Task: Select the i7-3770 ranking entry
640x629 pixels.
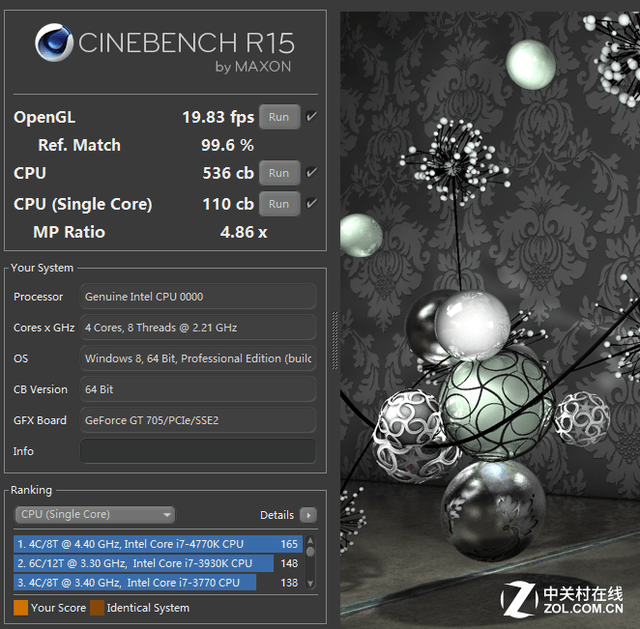Action: [x=135, y=582]
